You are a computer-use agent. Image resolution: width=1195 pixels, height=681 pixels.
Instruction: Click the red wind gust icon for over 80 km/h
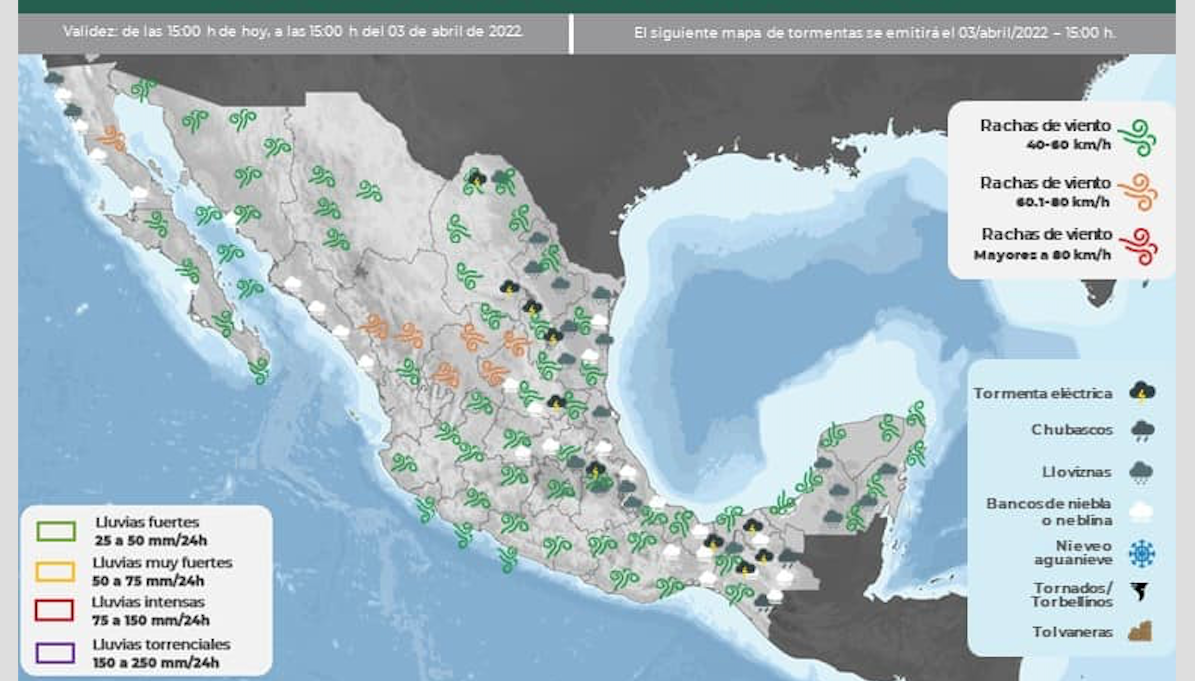coord(1137,244)
